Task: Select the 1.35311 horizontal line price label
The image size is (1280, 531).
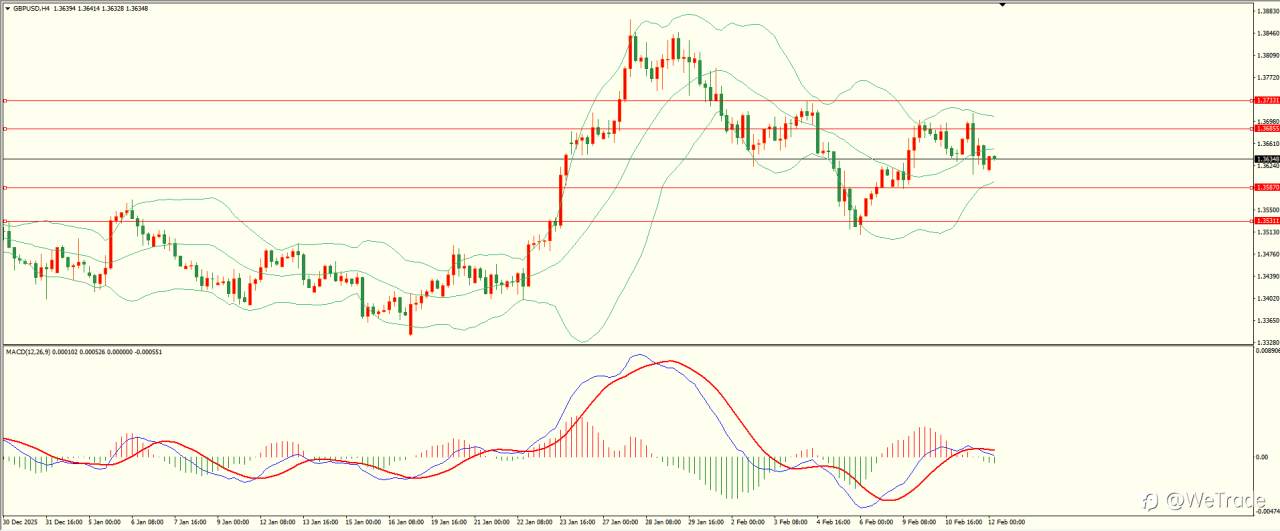Action: (1267, 220)
